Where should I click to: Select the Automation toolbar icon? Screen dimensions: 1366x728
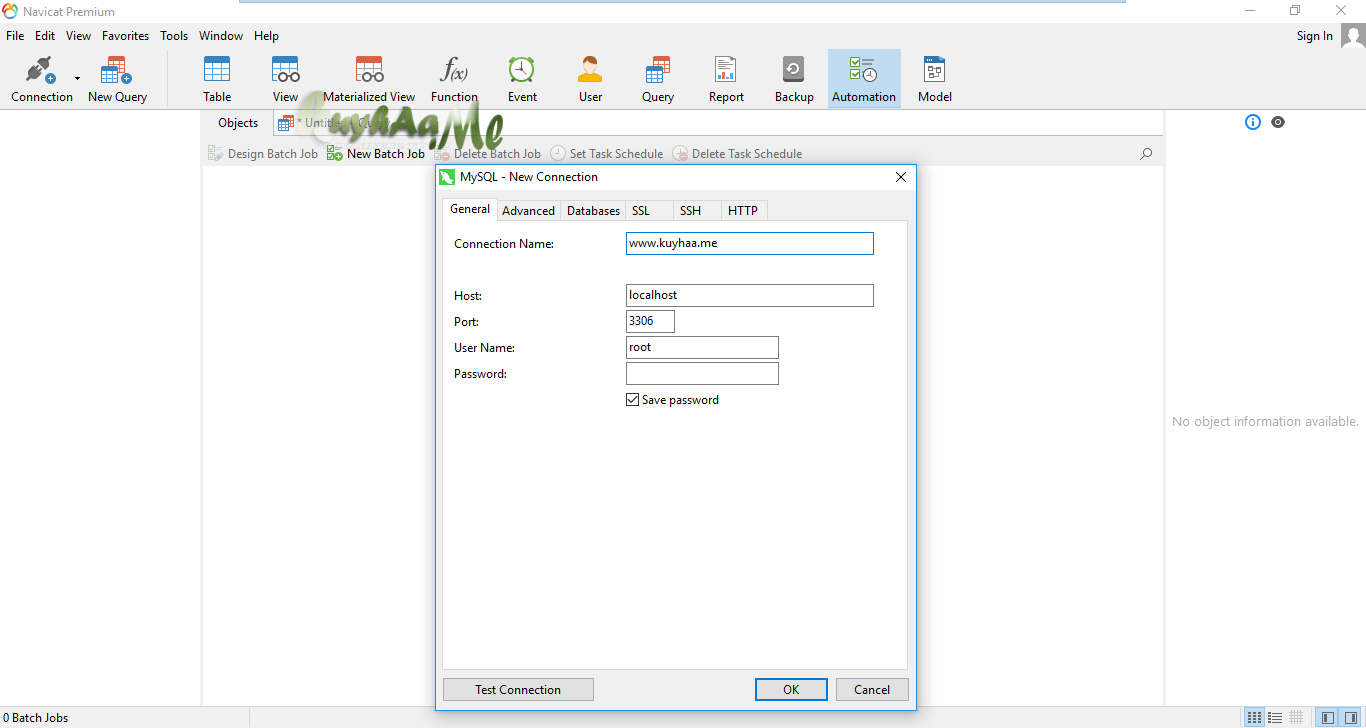coord(864,79)
